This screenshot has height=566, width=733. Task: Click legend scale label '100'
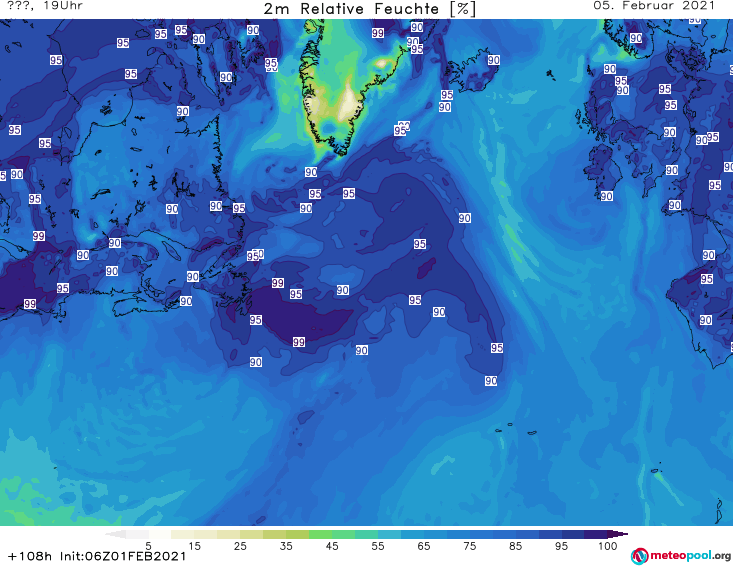[607, 546]
